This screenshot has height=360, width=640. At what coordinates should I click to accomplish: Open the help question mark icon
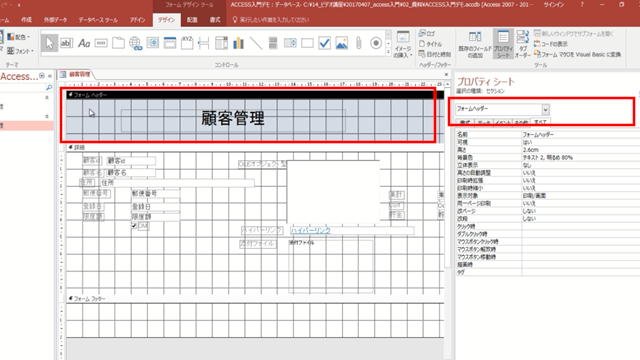tap(582, 4)
